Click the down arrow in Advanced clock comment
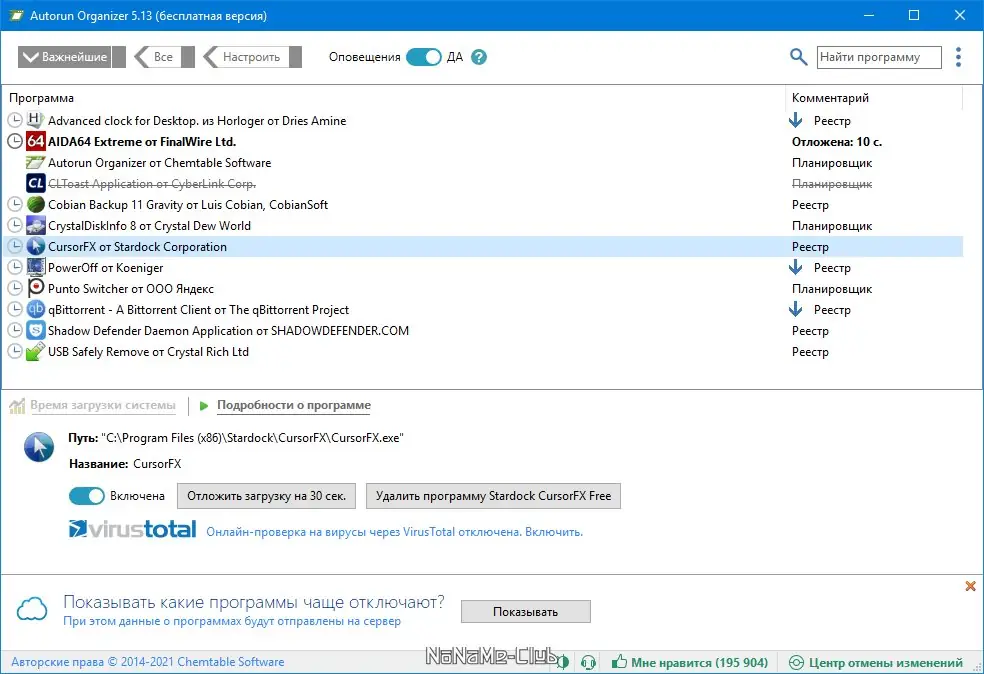984x674 pixels. tap(796, 120)
